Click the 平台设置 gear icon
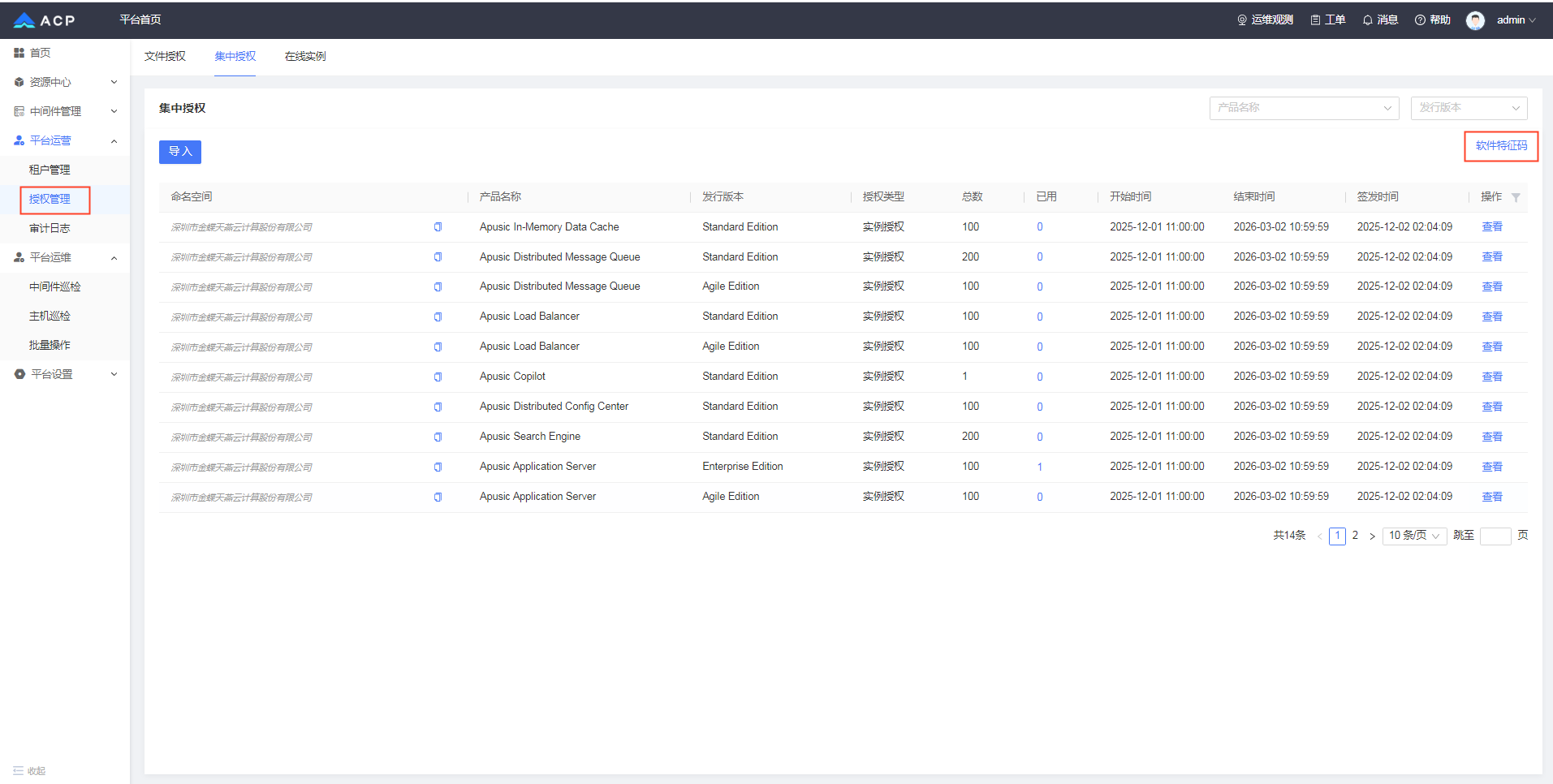Screen dimensions: 1553x784 (x=19, y=374)
